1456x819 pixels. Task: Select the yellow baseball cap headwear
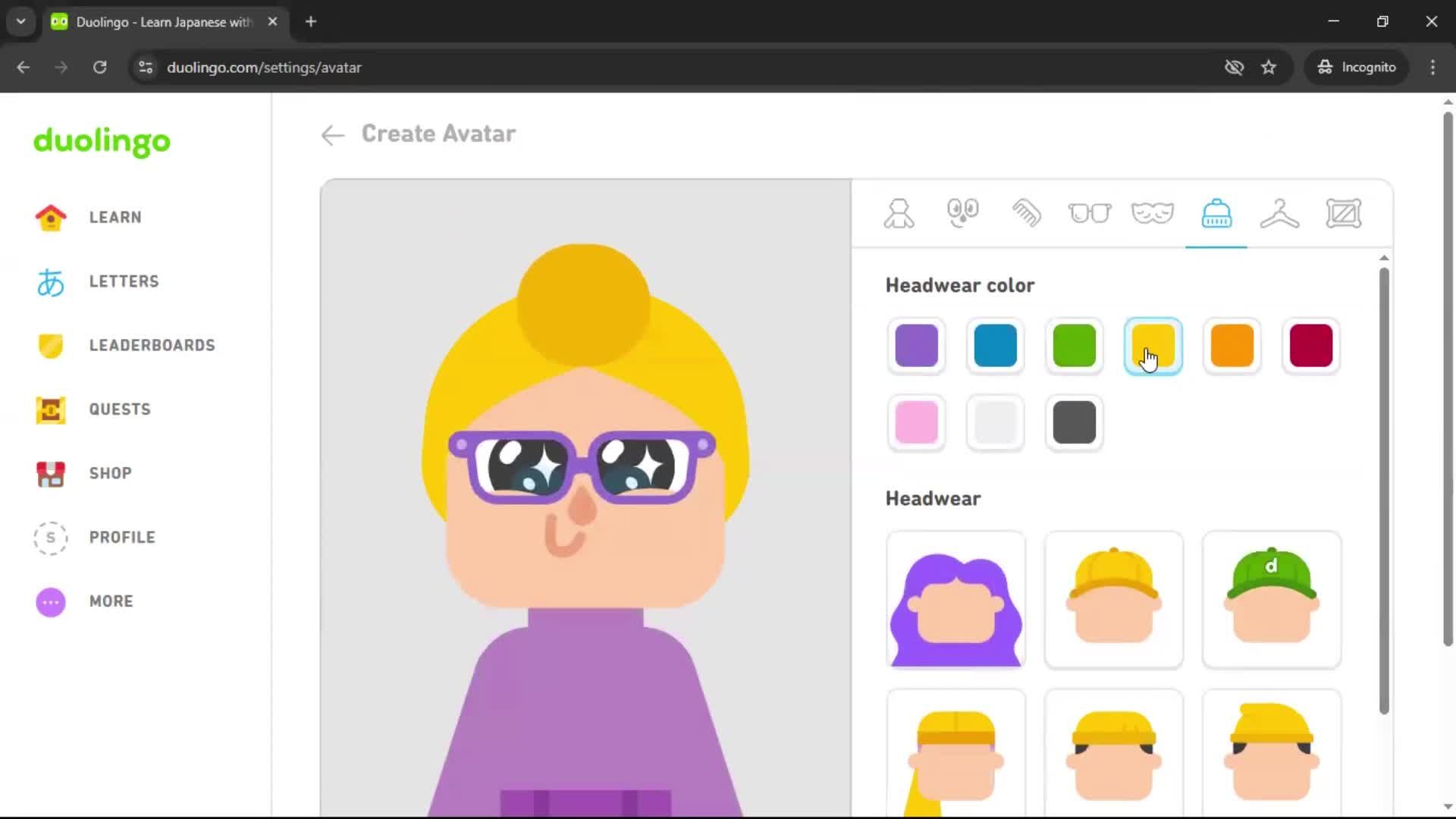(1113, 600)
